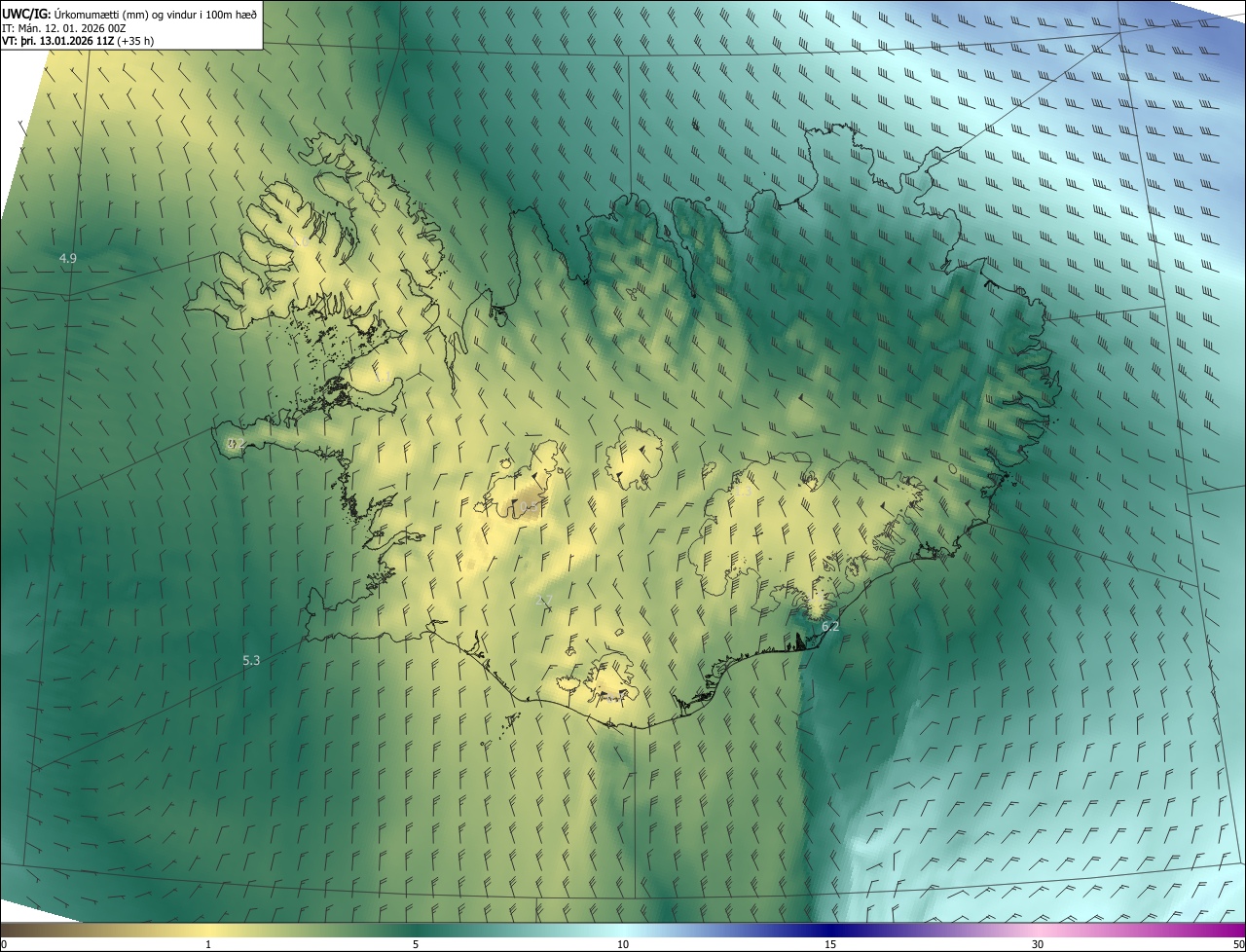Click the "50" tick label on the color scale

[x=1238, y=945]
